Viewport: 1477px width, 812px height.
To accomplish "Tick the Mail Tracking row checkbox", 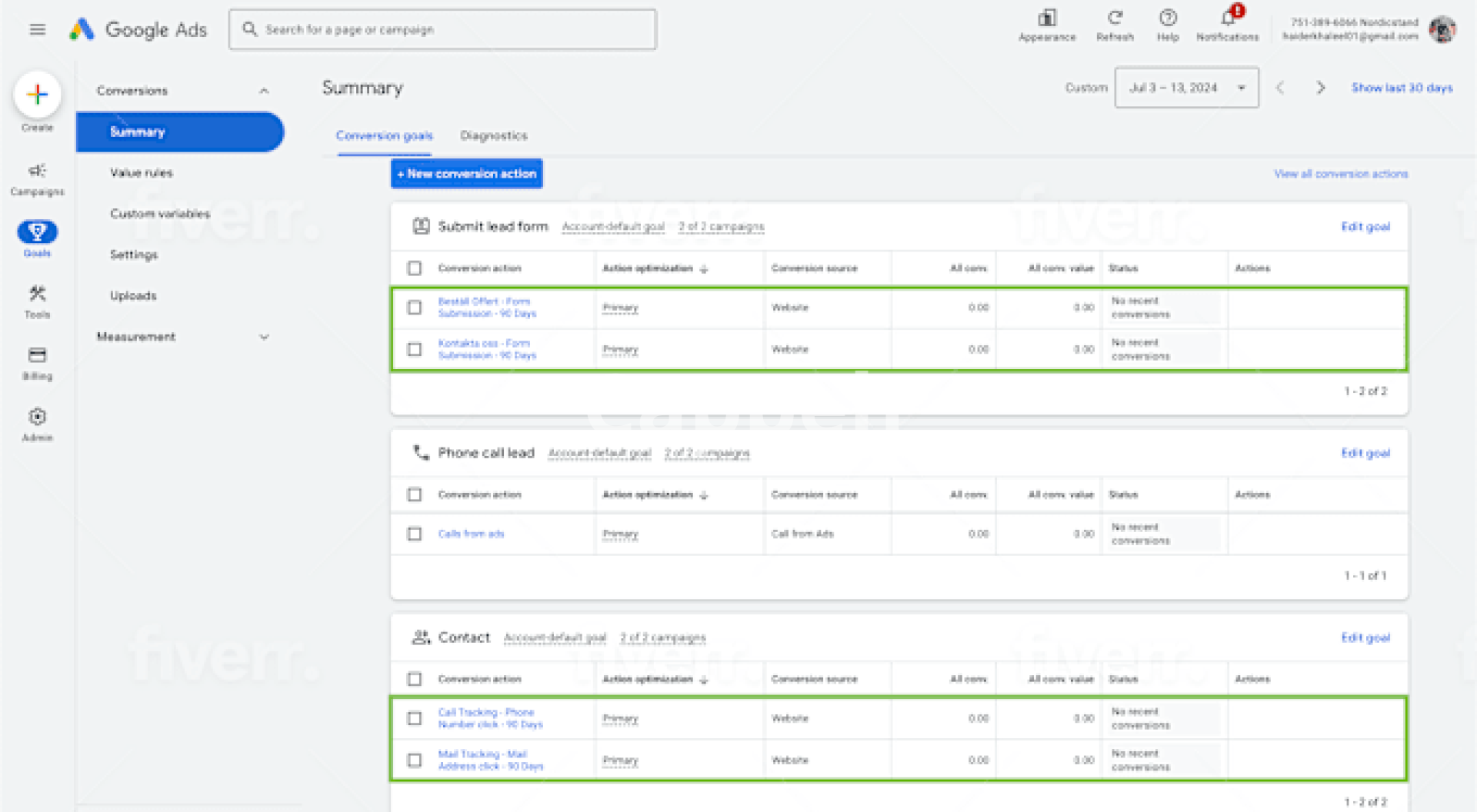I will click(x=415, y=760).
